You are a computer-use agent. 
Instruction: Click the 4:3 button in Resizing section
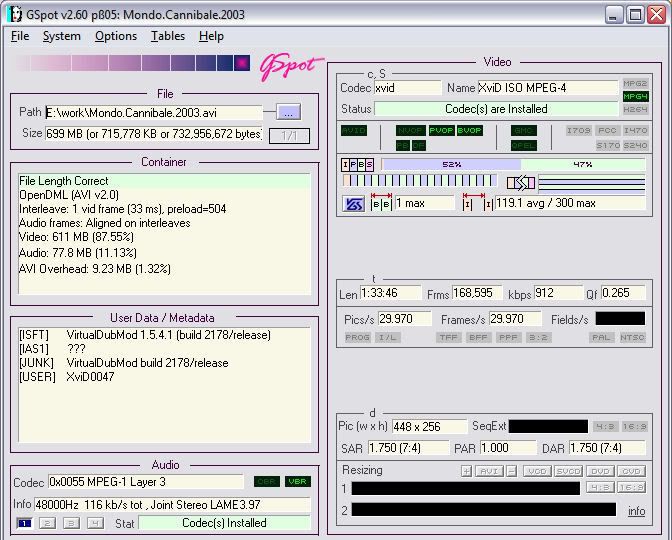click(600, 488)
